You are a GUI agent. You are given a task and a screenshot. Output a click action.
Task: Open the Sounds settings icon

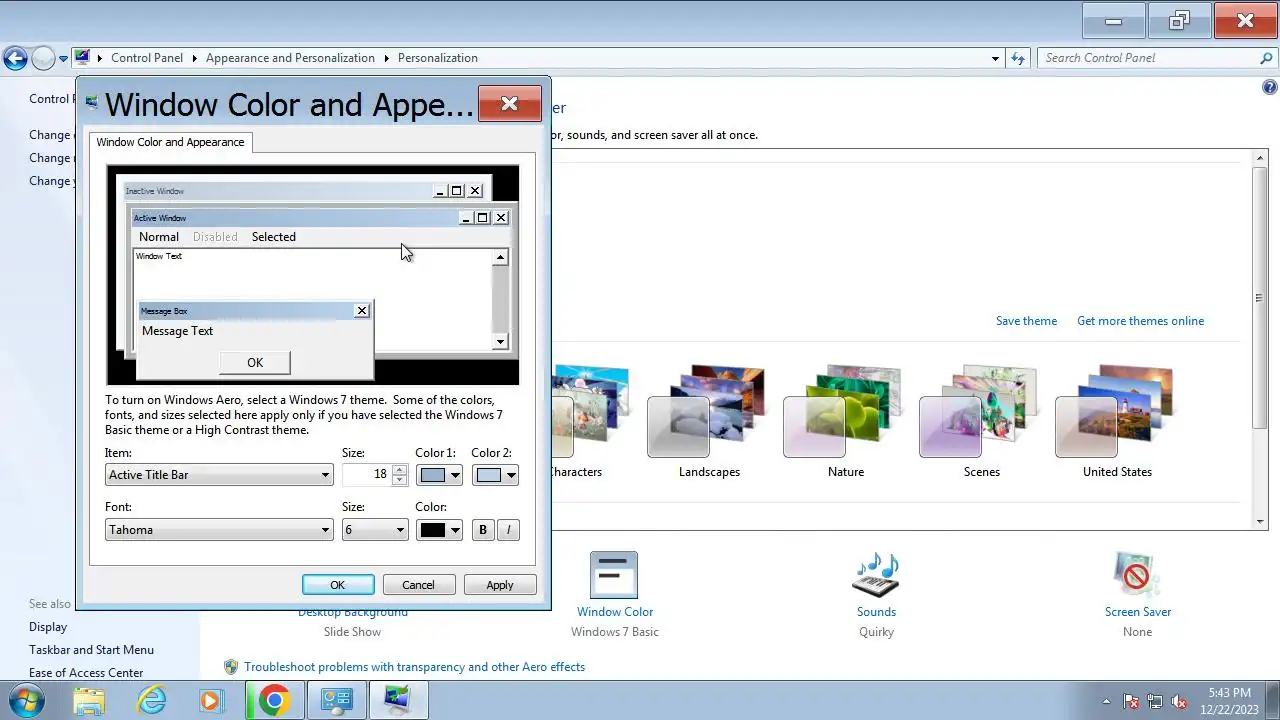(876, 575)
